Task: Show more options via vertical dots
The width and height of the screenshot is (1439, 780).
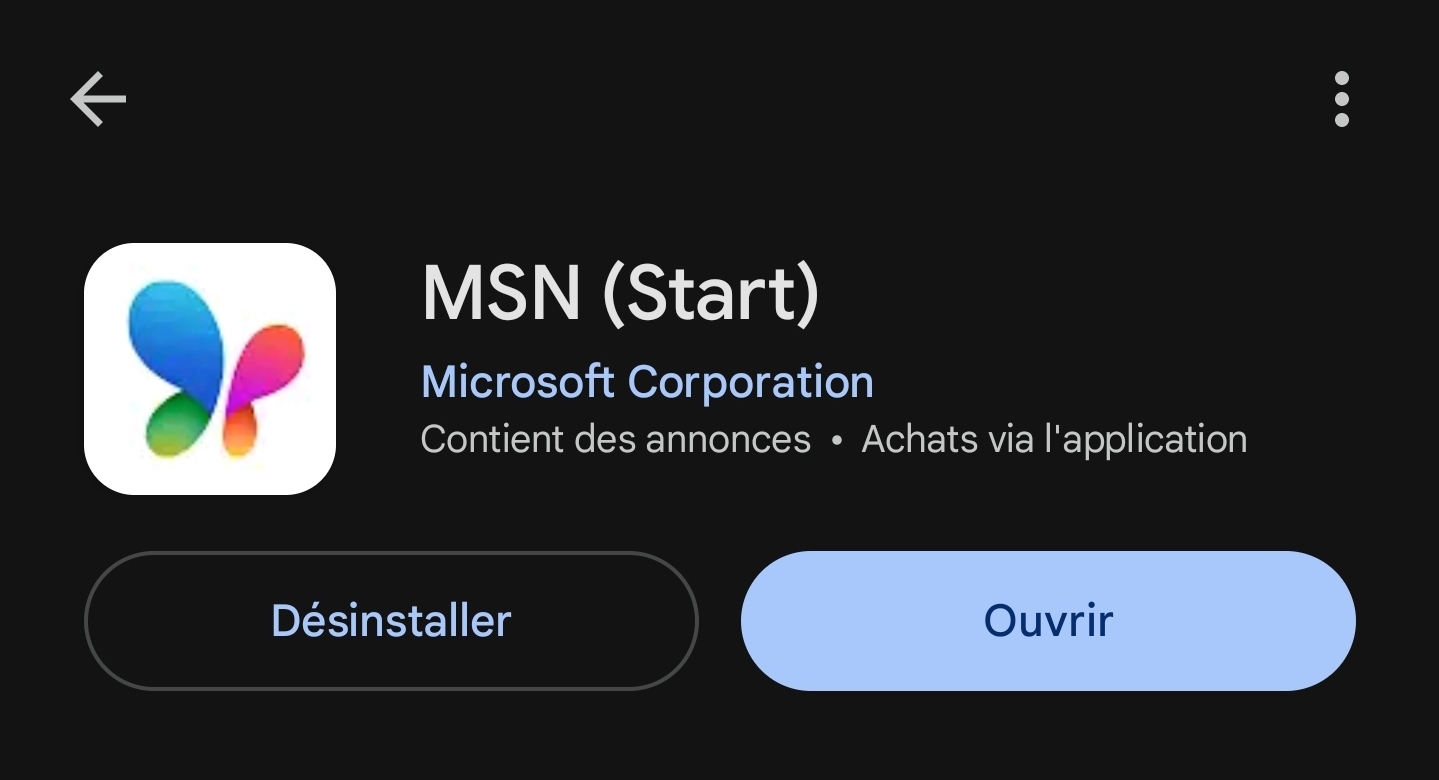Action: coord(1341,99)
